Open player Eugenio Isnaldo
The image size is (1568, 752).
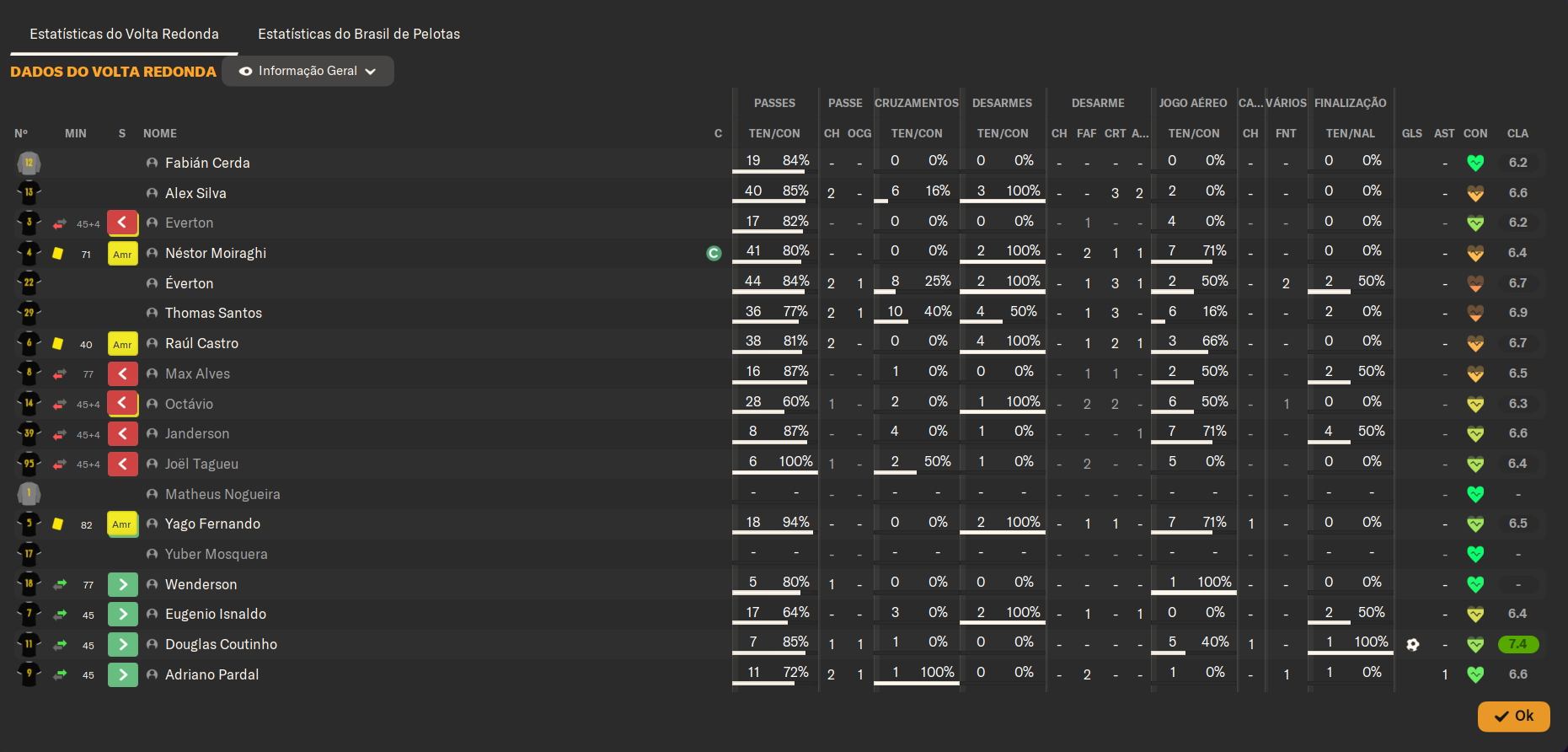click(216, 614)
